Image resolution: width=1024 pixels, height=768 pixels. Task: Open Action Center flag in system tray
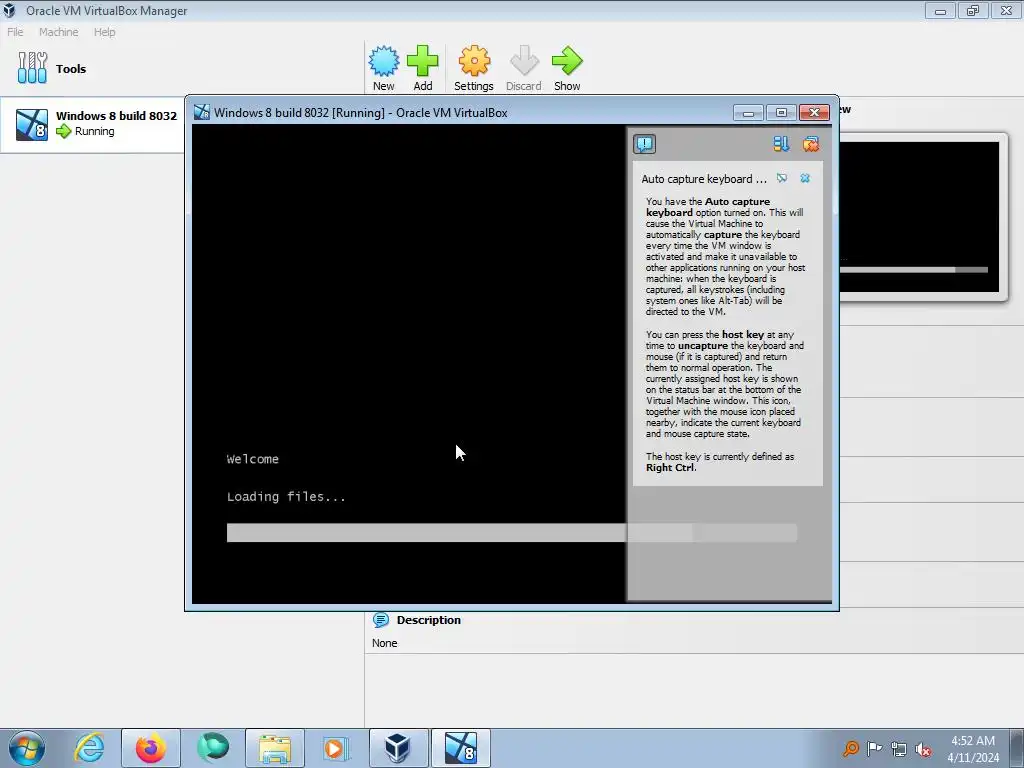click(x=874, y=748)
